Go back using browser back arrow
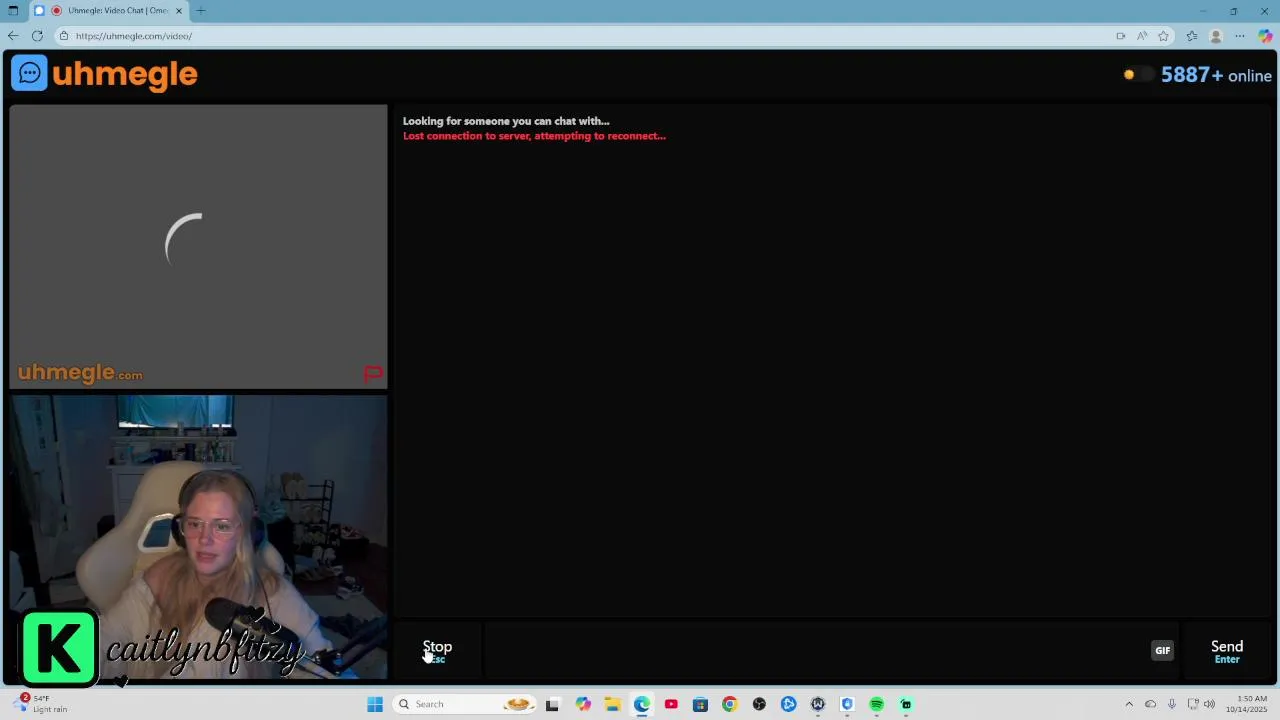1280x720 pixels. pos(13,36)
